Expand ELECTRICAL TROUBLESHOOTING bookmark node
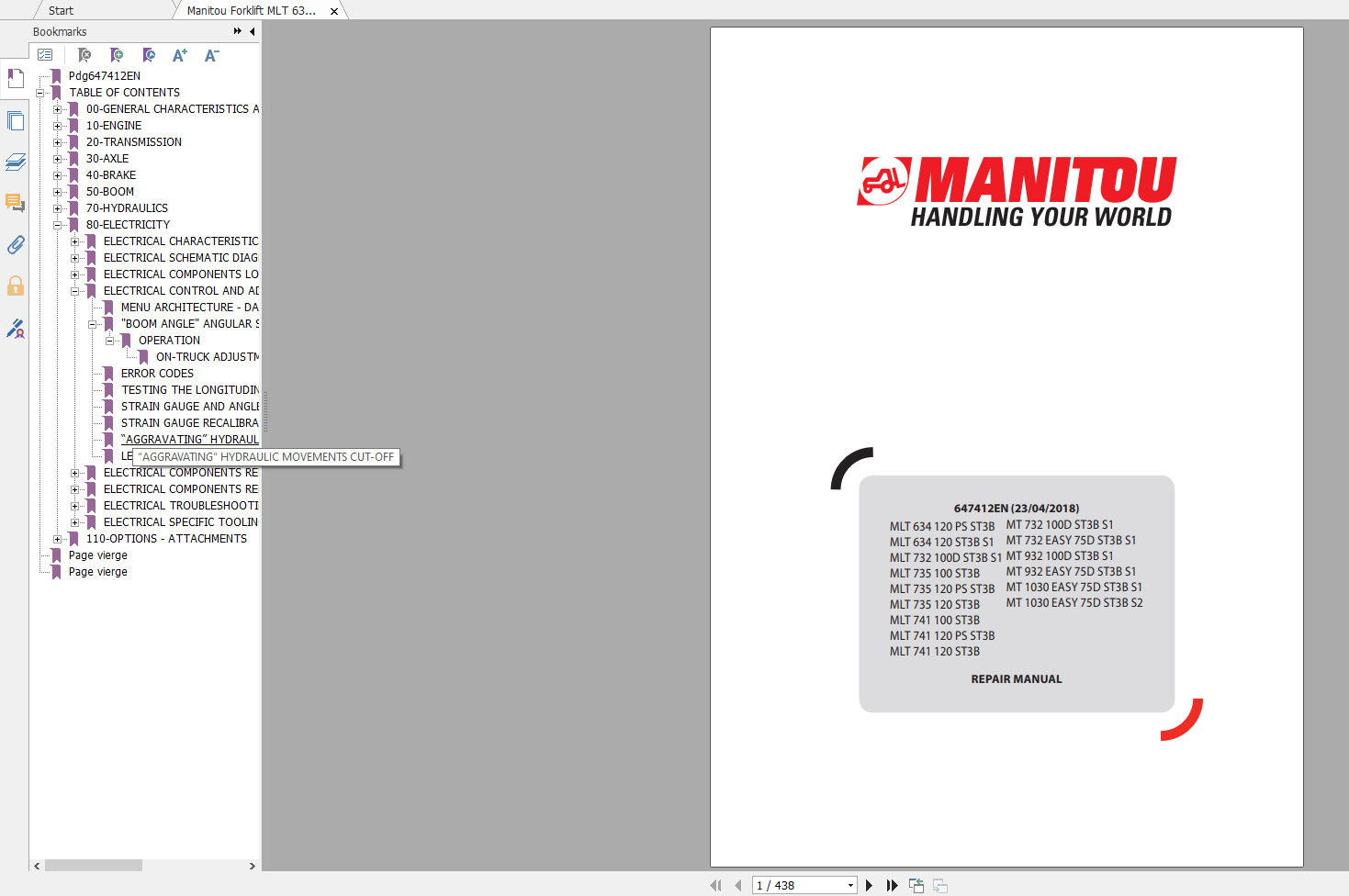 pos(75,506)
